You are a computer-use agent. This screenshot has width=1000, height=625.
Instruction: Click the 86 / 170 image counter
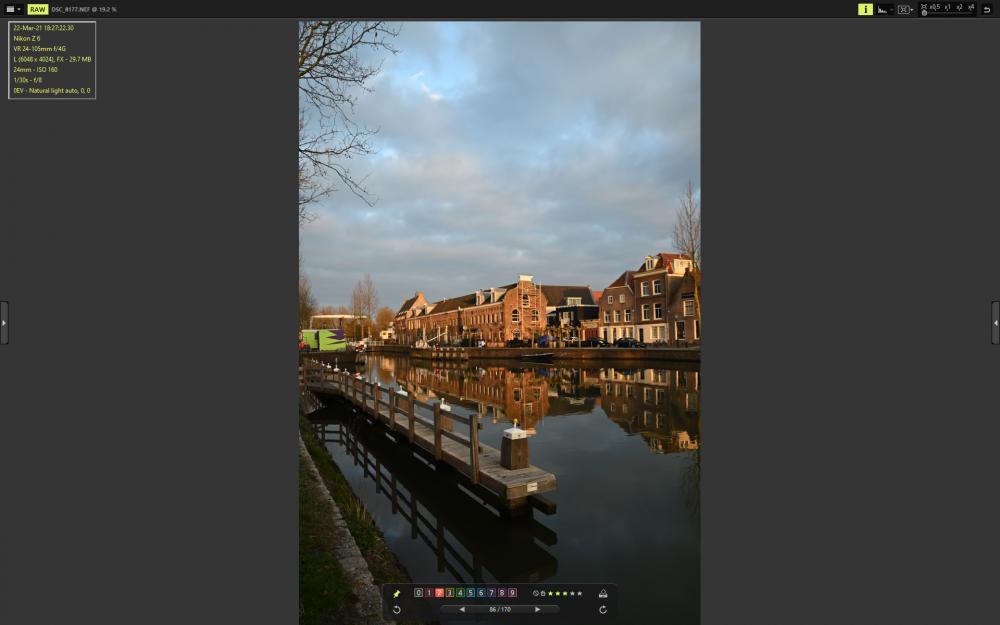coord(500,610)
